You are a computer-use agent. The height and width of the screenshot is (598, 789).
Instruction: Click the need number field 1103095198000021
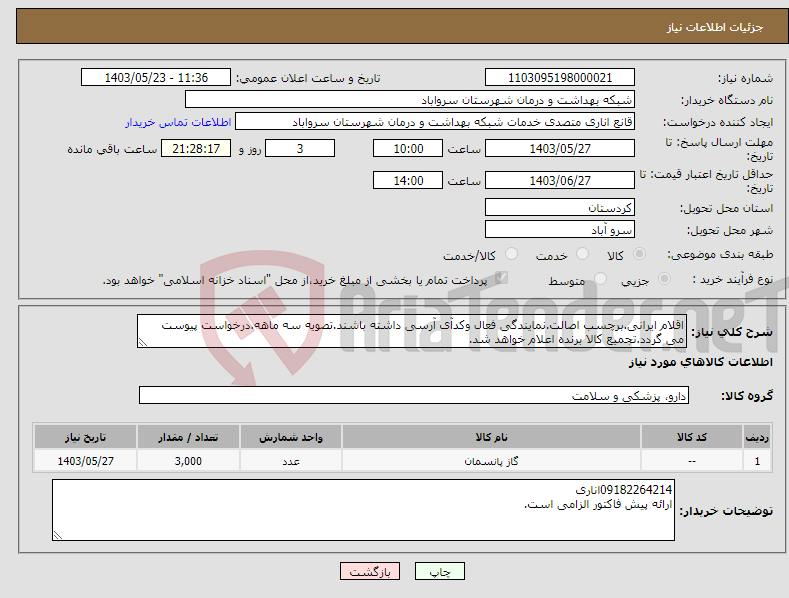point(560,78)
